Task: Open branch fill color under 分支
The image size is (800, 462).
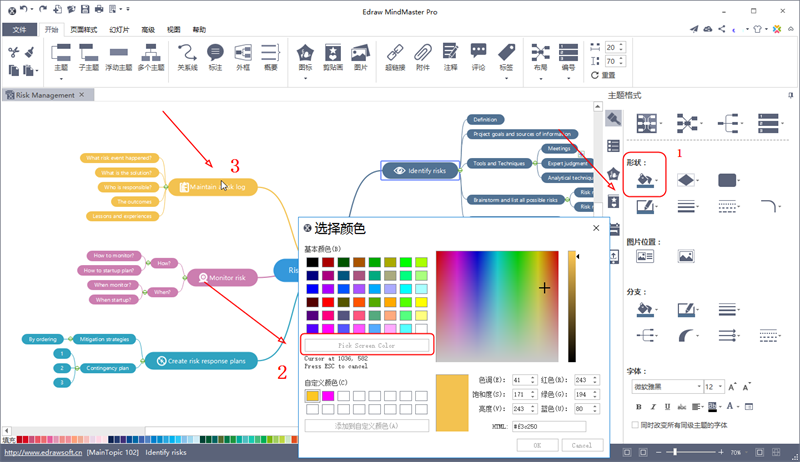Action: coord(645,310)
